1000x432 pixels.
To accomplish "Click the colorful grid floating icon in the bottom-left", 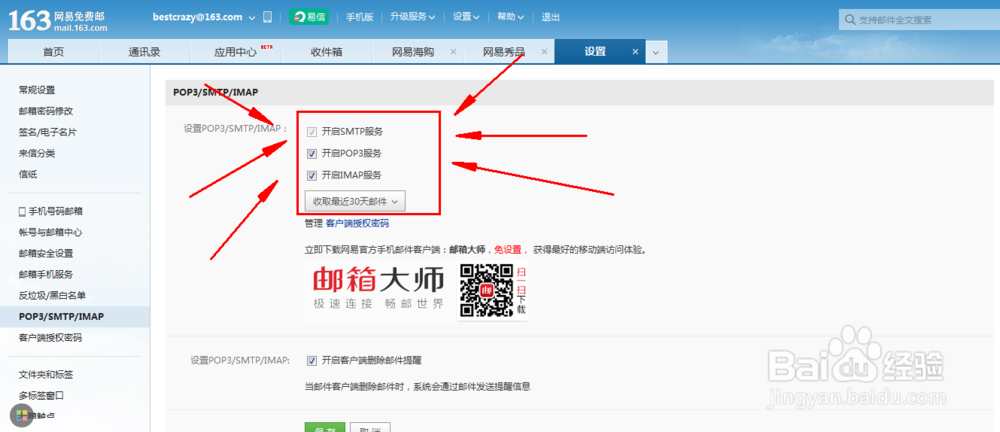I will [22, 415].
